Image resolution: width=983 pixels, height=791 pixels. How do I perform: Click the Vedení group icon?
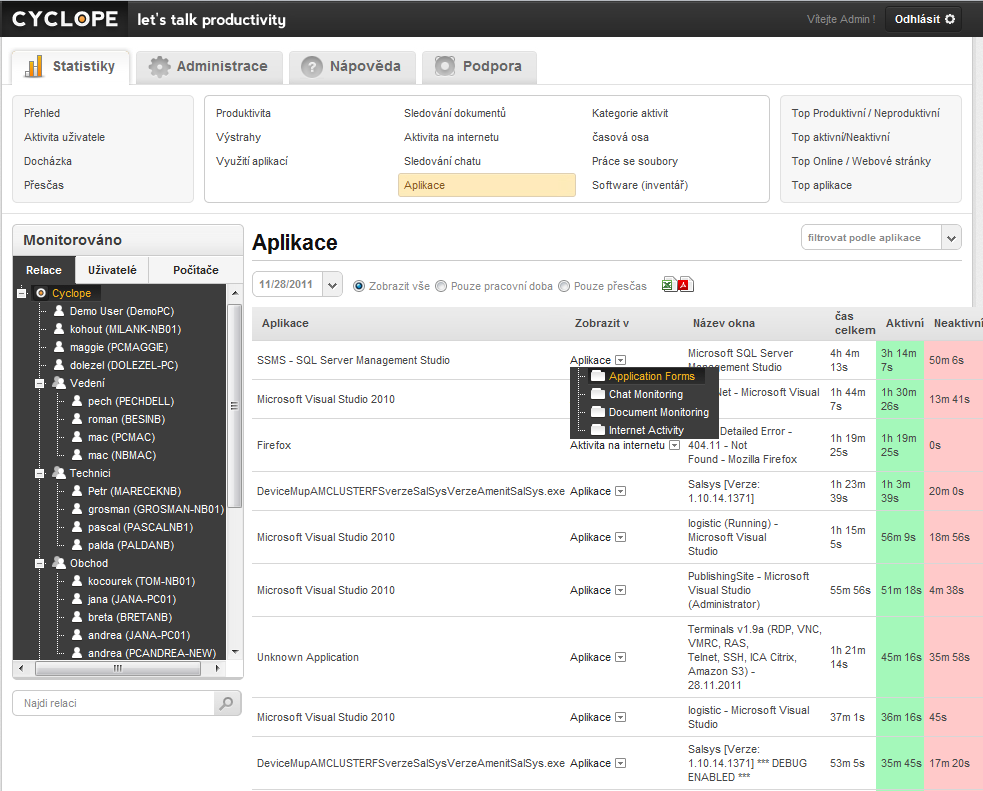[60, 382]
